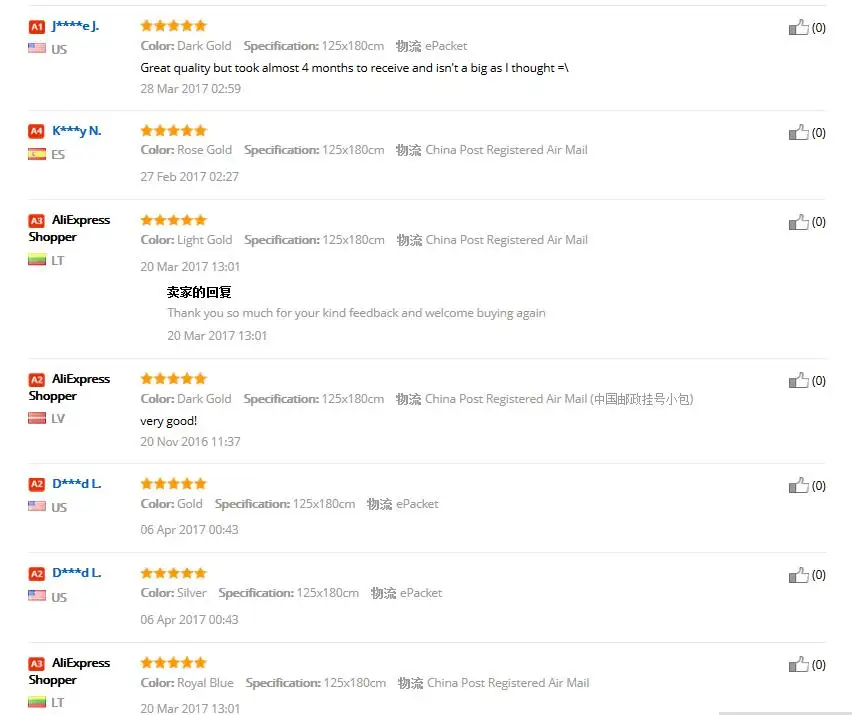
Task: Open J****e J.'s reviewer profile
Action: pyautogui.click(x=76, y=26)
